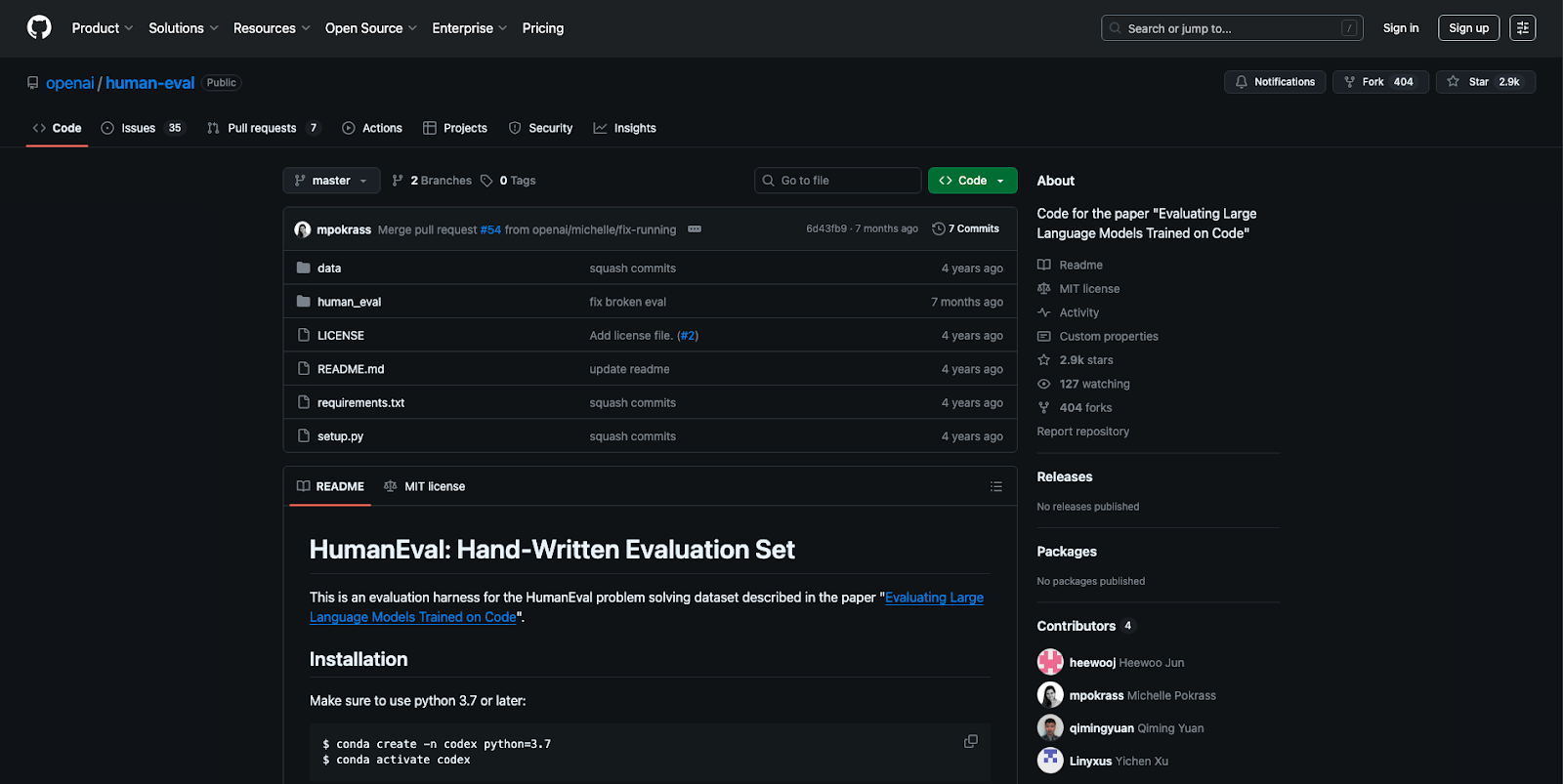Open the Releases heading link

(1065, 476)
